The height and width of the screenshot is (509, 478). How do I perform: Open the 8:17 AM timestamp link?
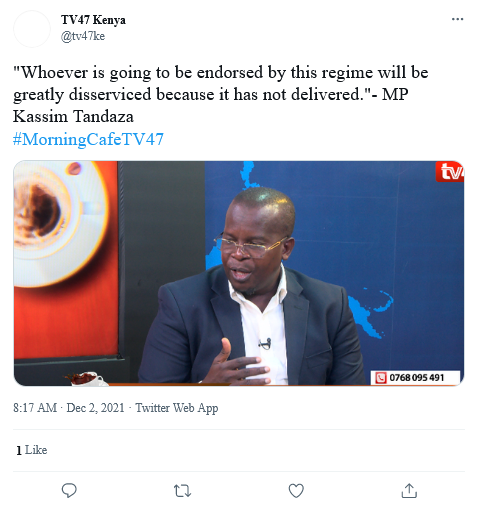coord(35,408)
